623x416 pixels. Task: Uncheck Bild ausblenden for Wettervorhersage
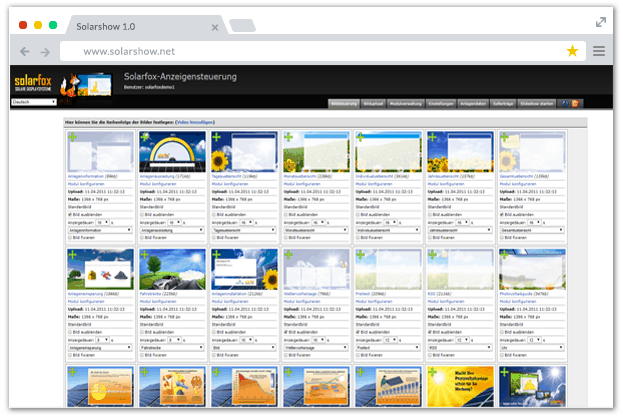(x=286, y=332)
